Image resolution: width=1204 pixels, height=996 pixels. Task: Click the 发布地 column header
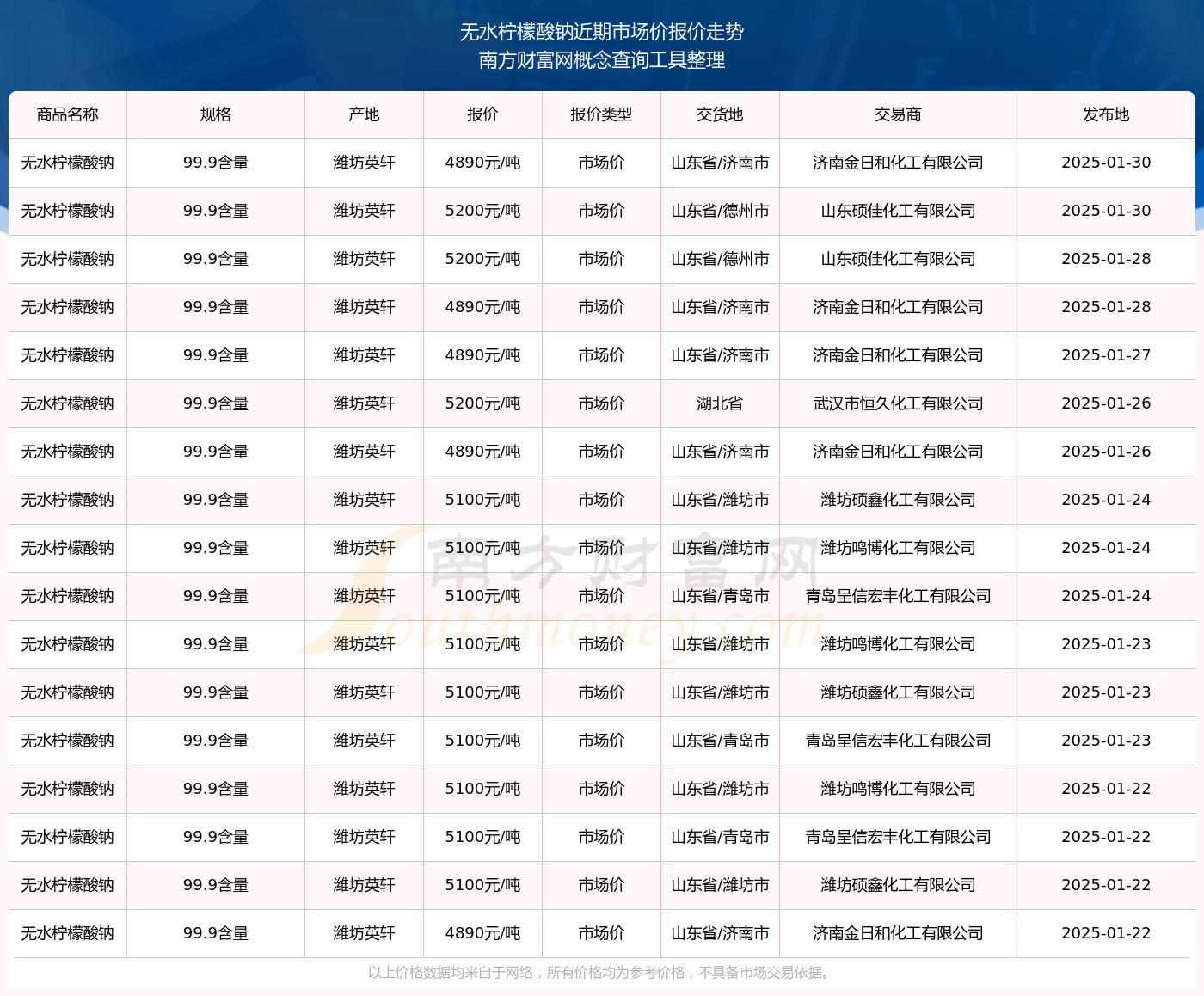coord(1106,114)
